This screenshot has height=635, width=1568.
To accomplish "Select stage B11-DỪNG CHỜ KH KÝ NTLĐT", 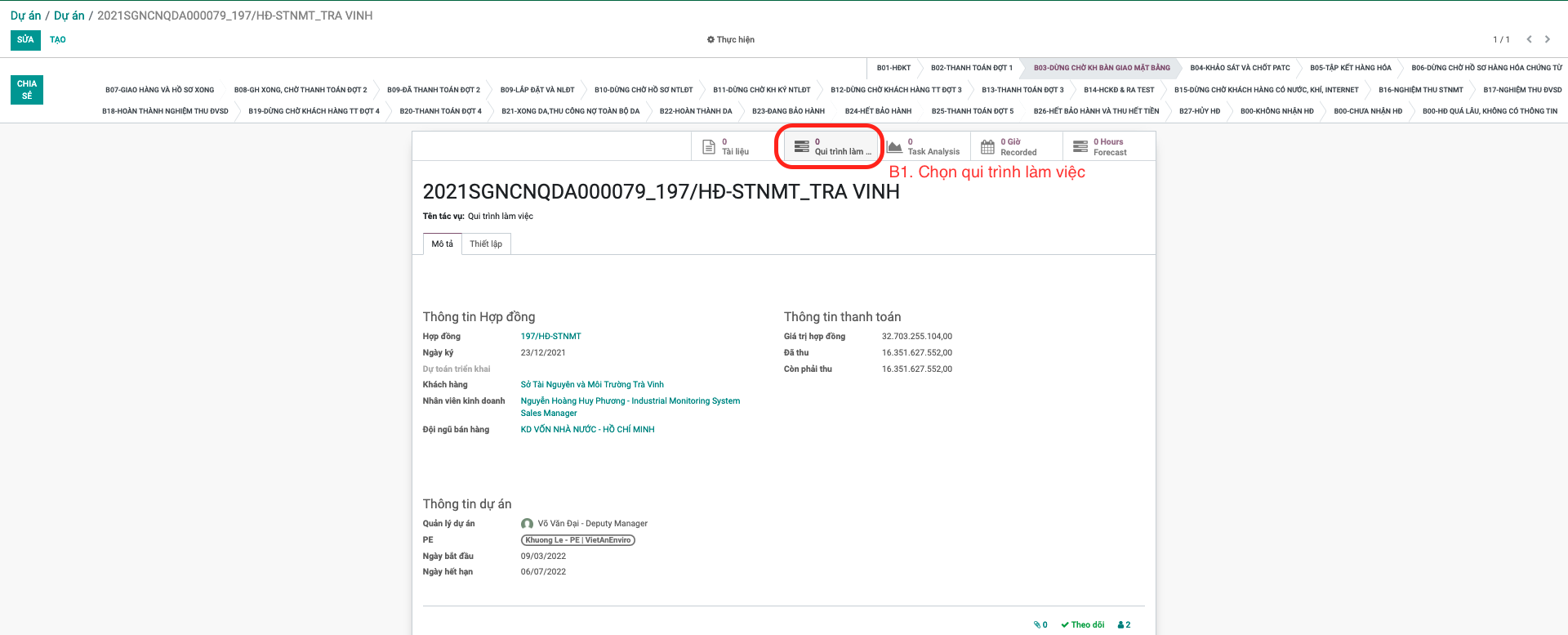I will [x=762, y=90].
